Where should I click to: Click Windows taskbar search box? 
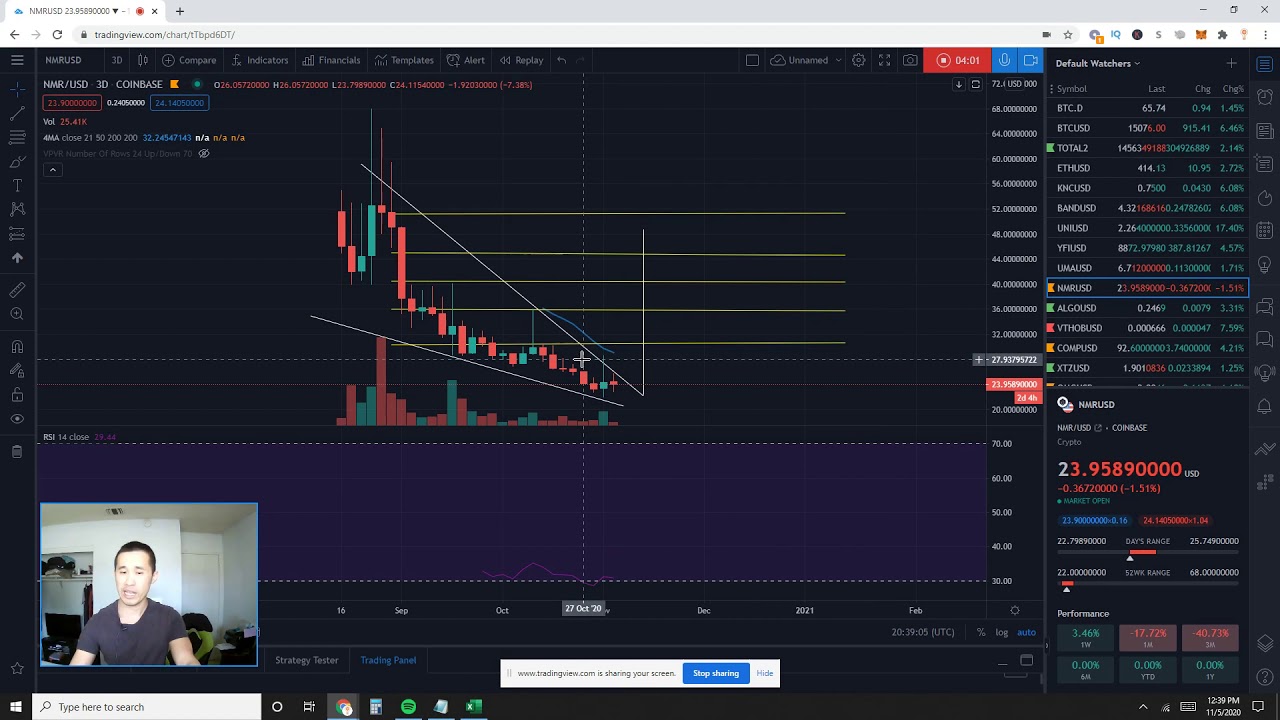tap(146, 707)
